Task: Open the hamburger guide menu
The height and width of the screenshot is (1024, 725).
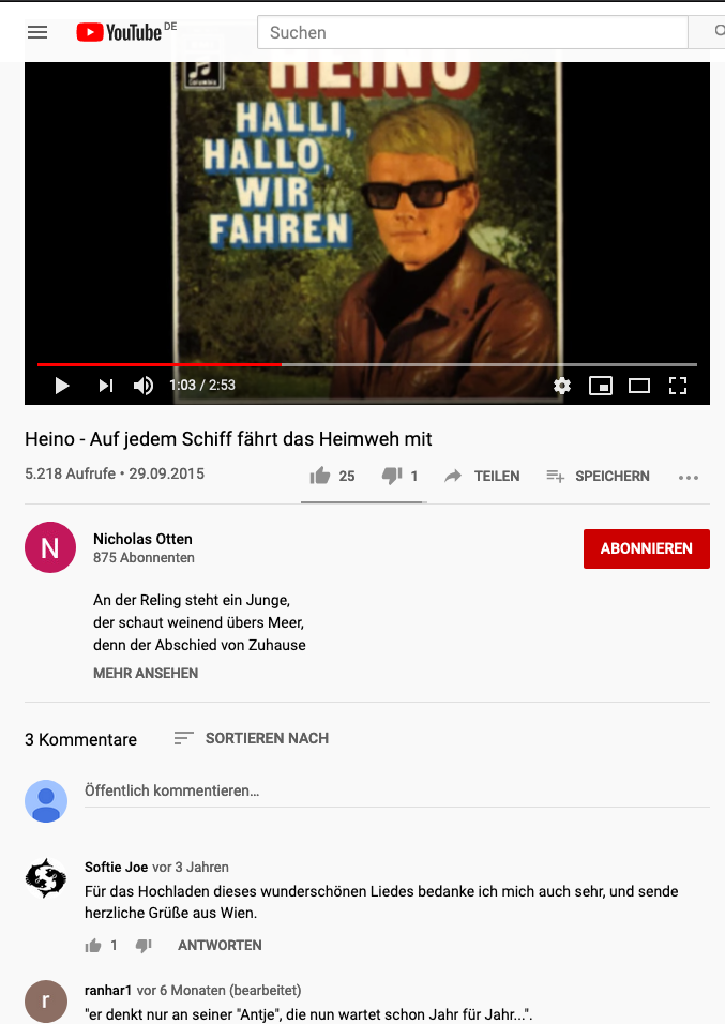Action: (37, 33)
